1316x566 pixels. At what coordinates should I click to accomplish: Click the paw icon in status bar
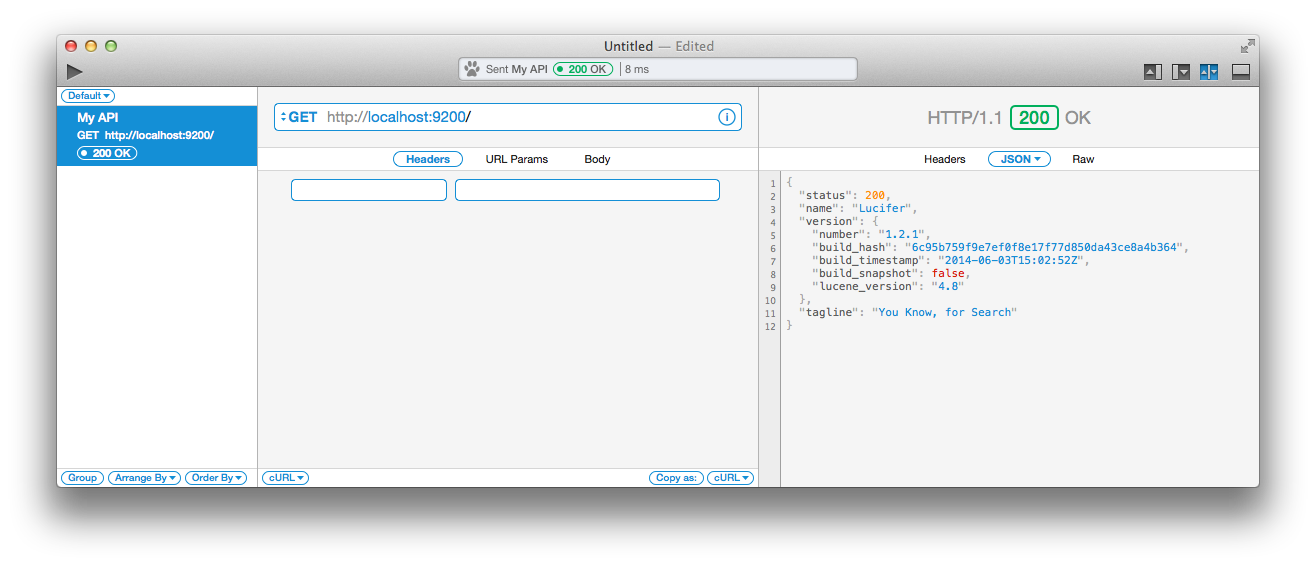point(472,69)
